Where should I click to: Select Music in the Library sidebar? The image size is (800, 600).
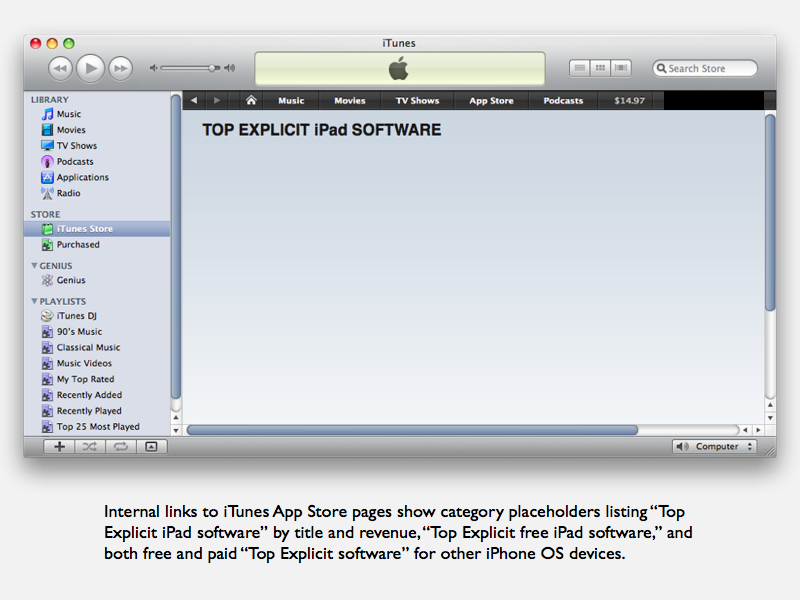point(97,114)
